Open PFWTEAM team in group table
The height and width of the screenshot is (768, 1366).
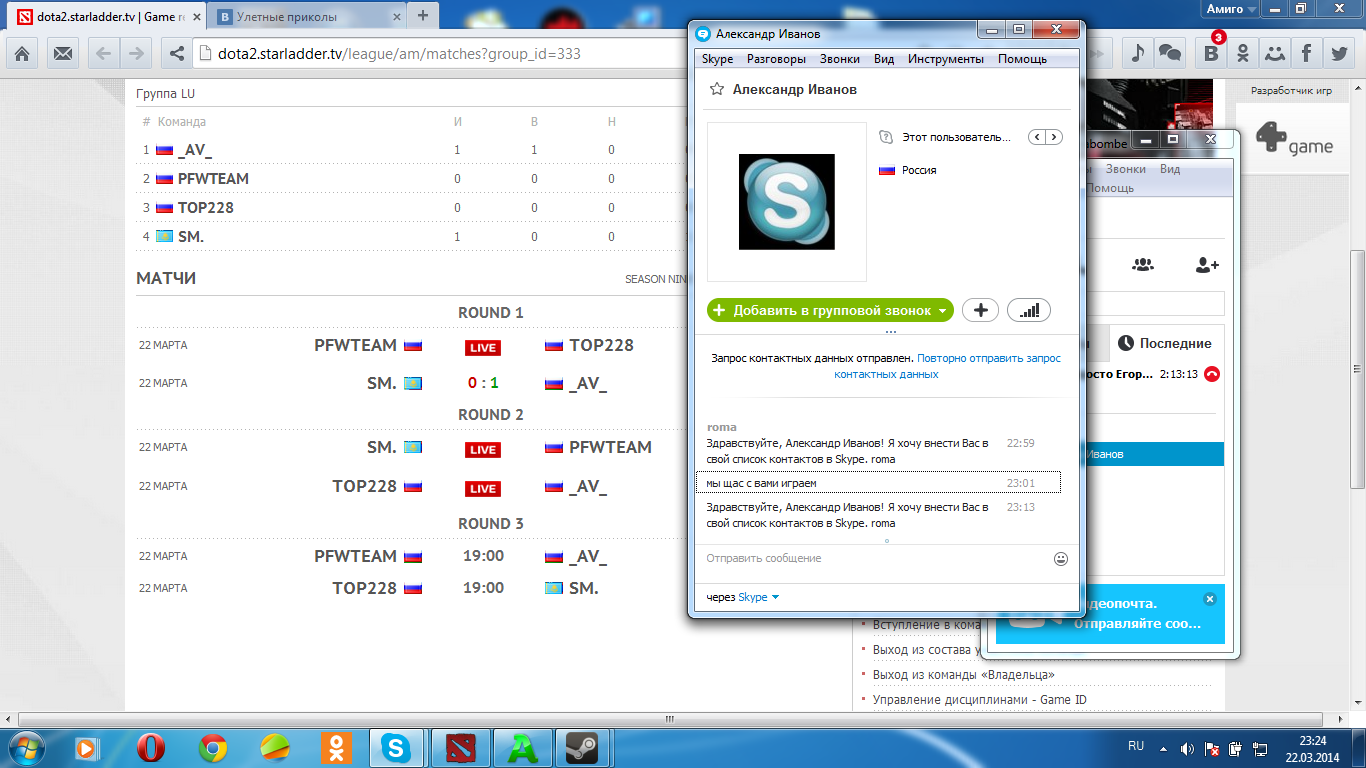213,179
